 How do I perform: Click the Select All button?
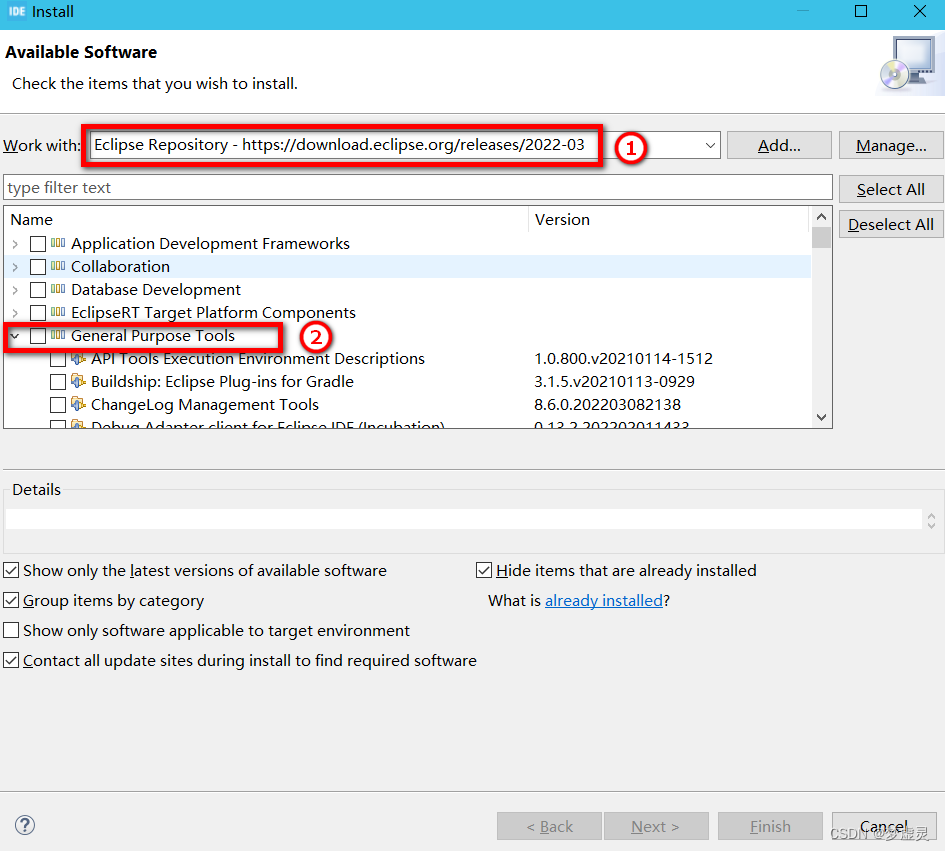tap(891, 189)
